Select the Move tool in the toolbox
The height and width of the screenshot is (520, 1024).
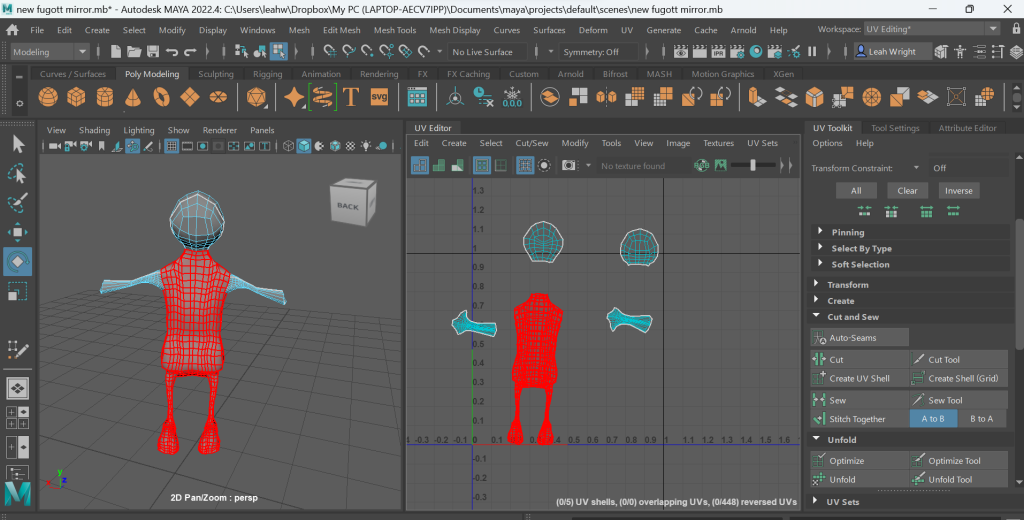click(x=18, y=232)
